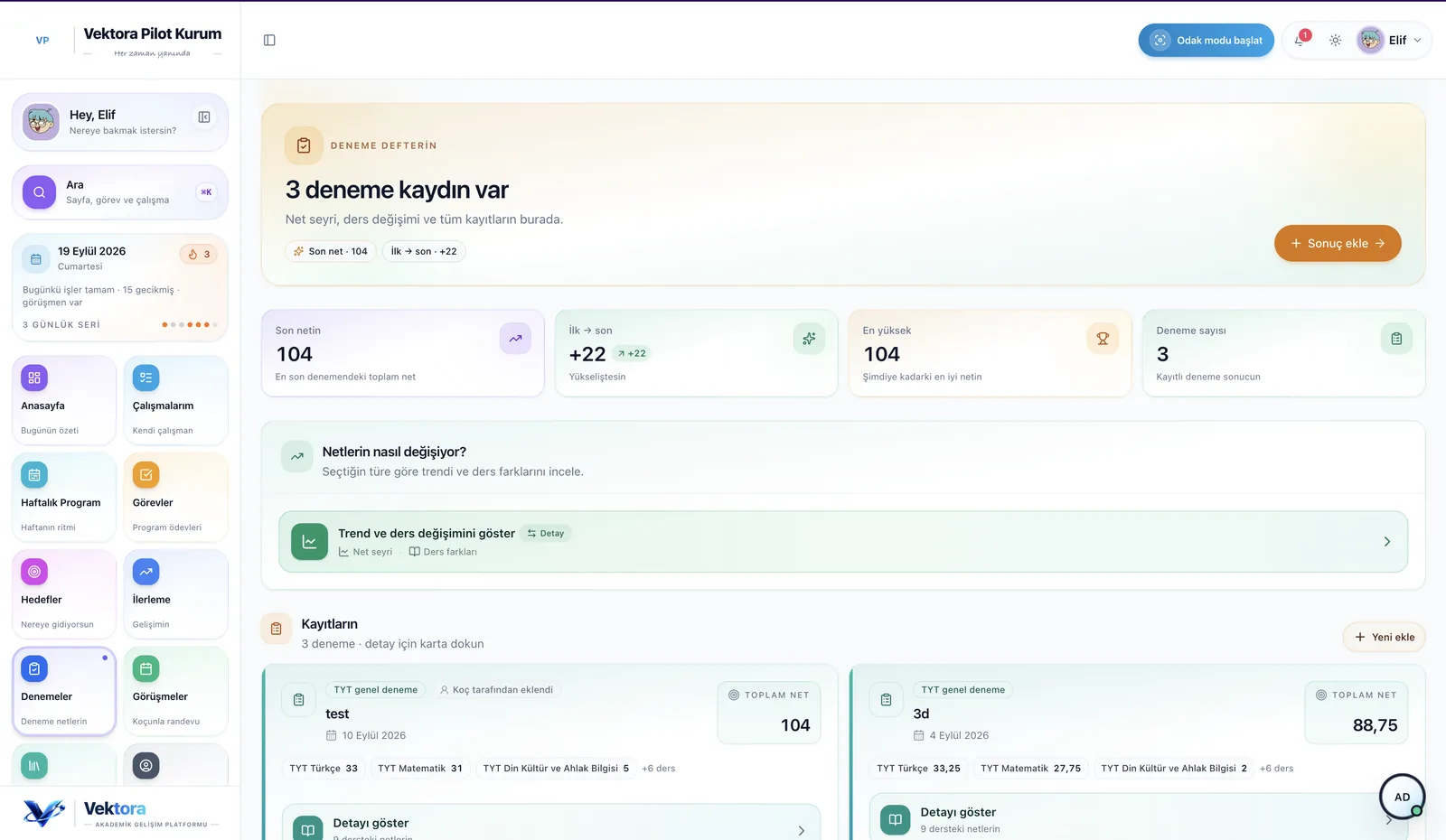Open AD floating avatar button
The image size is (1446, 840).
point(1402,797)
